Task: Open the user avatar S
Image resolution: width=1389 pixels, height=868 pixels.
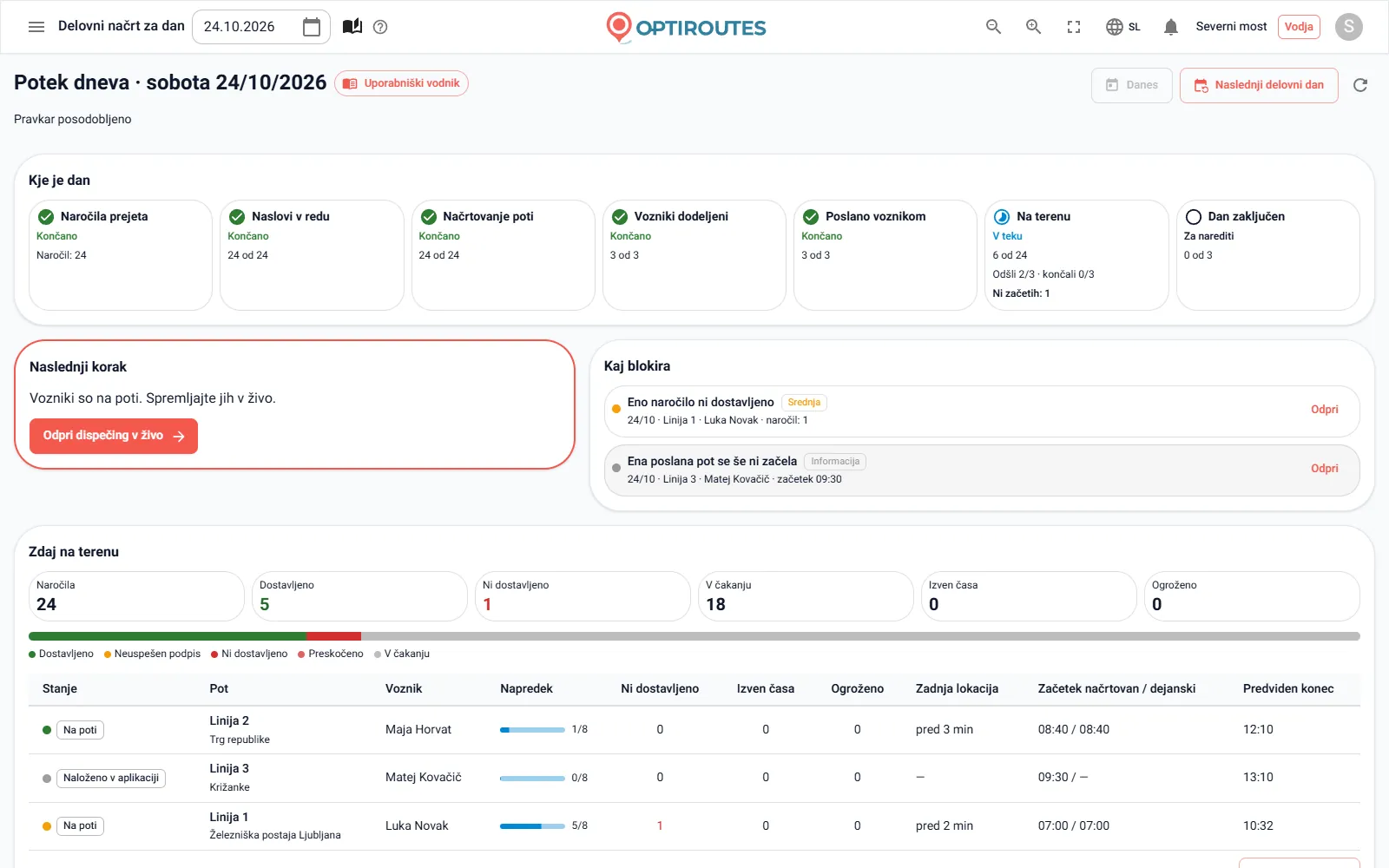Action: click(1348, 27)
